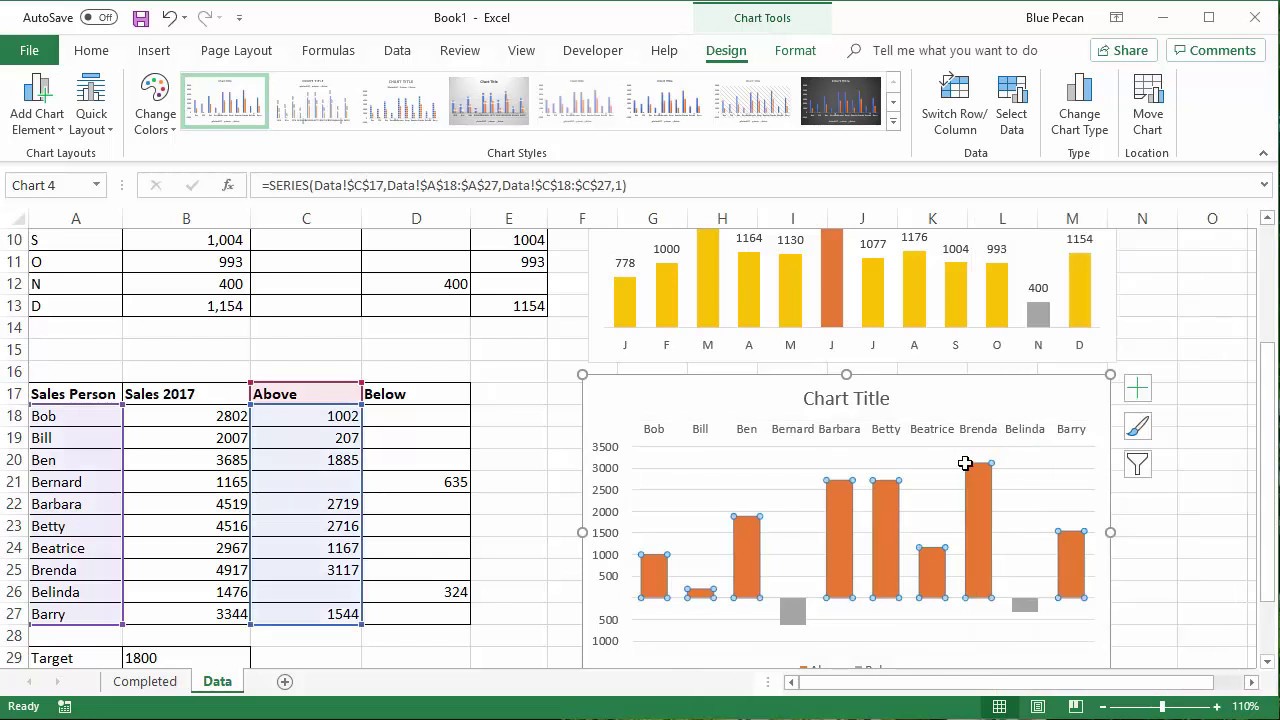Screen dimensions: 1280x720
Task: Click Move Chart button
Action: 1148,106
